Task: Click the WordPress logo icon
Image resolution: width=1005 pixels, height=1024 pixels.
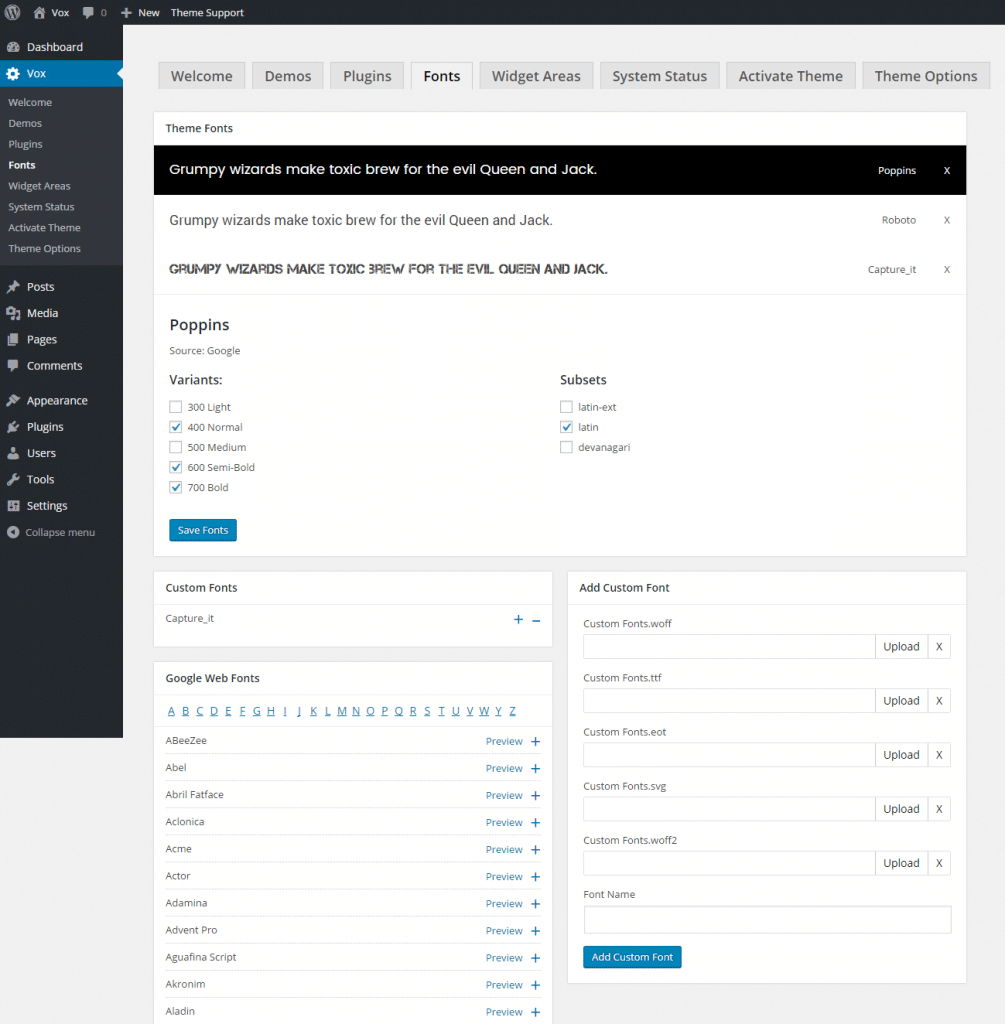Action: (12, 12)
